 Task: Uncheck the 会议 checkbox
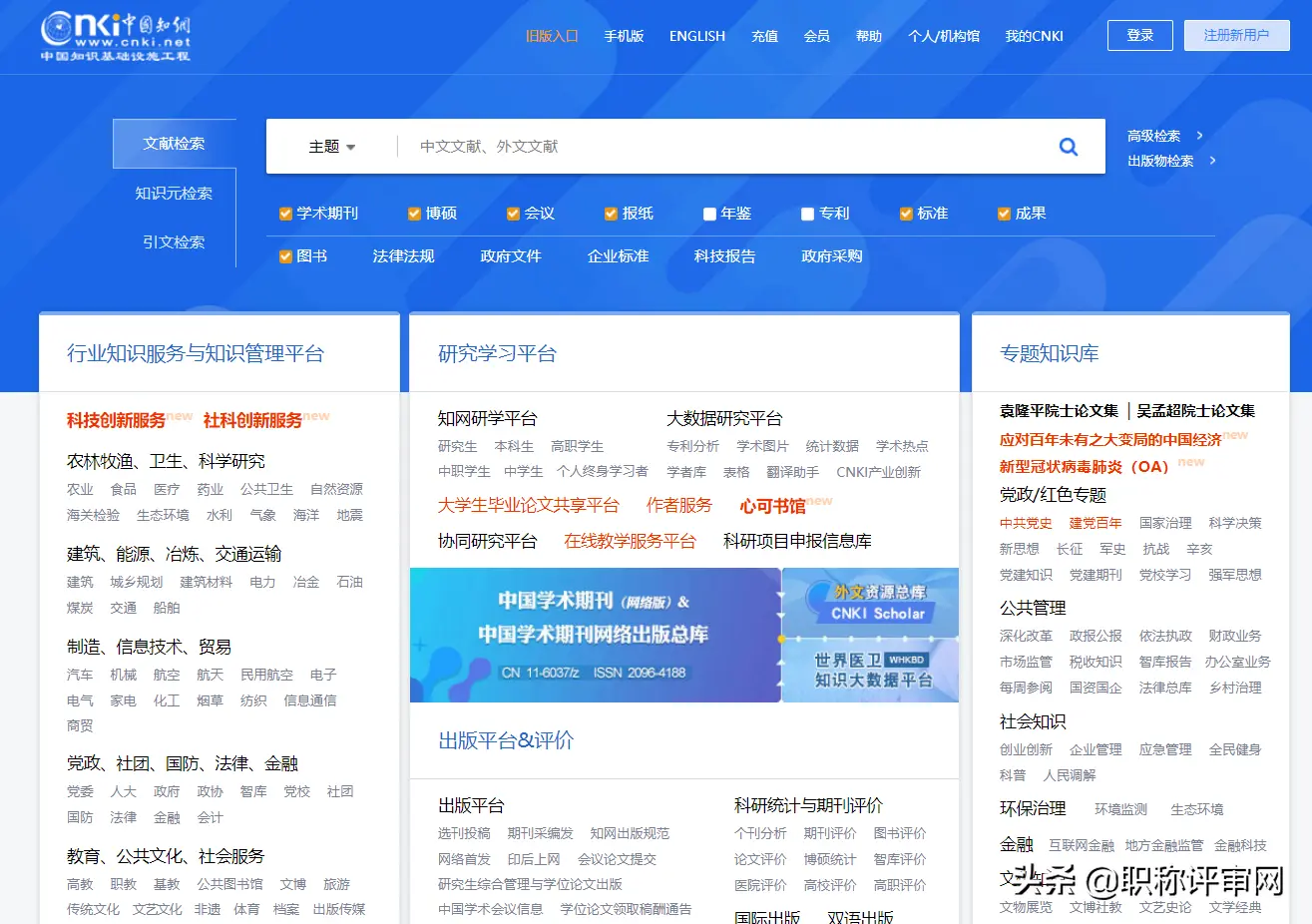pyautogui.click(x=513, y=214)
